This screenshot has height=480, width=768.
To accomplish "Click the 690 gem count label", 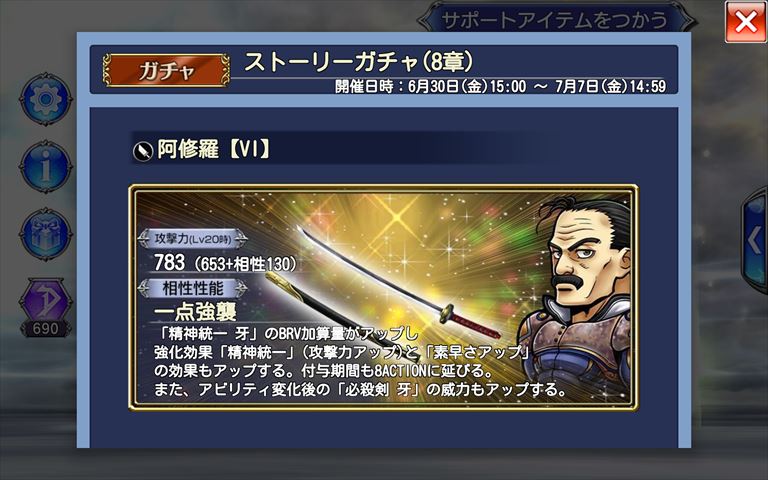I will tap(46, 329).
